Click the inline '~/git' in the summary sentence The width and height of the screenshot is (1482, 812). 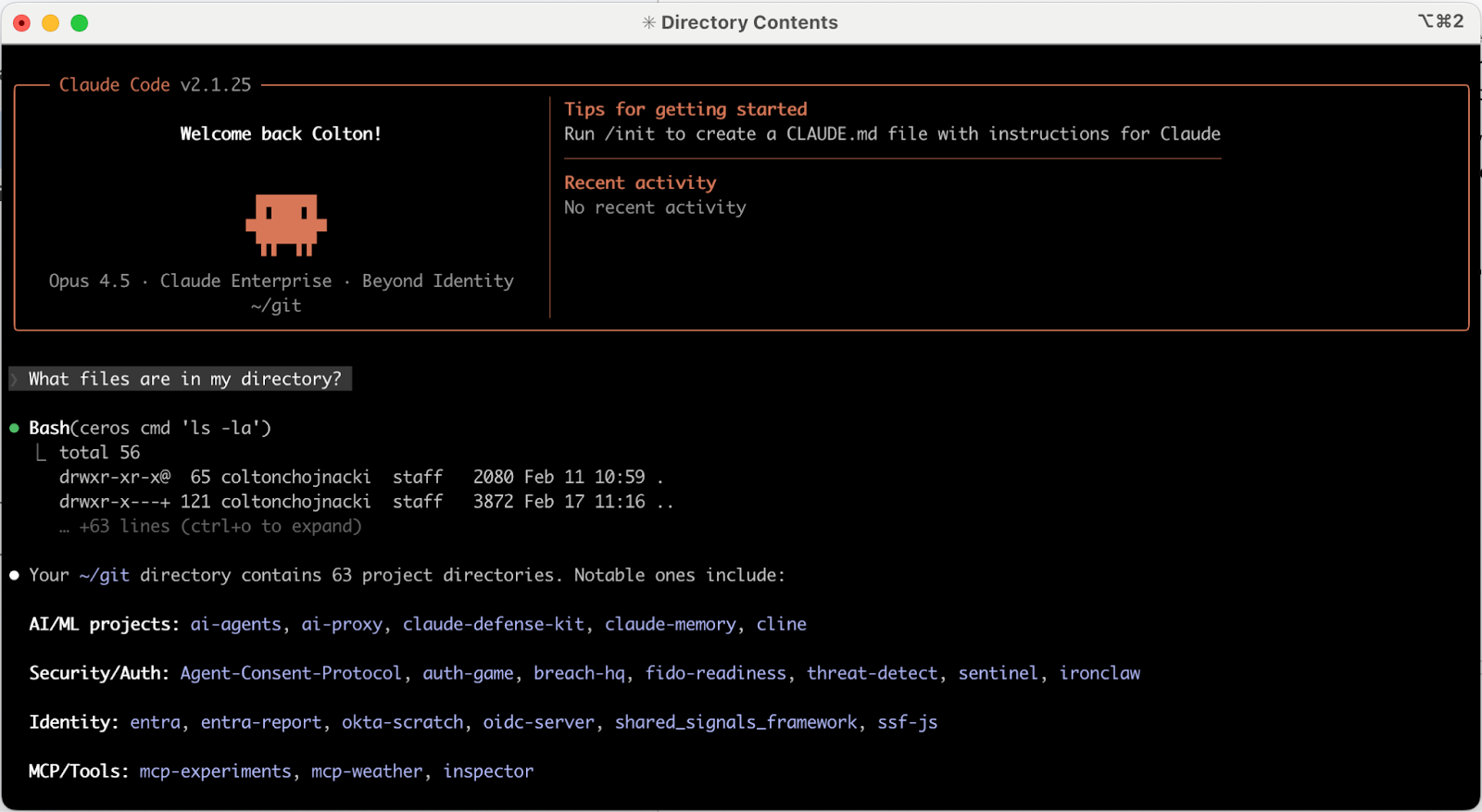tap(104, 575)
